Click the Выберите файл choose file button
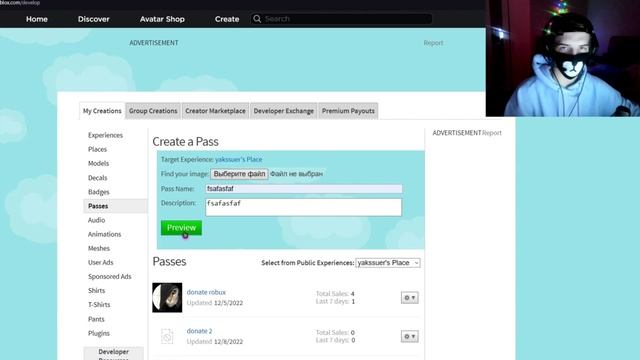Viewport: 640px width, 360px height. tap(239, 174)
